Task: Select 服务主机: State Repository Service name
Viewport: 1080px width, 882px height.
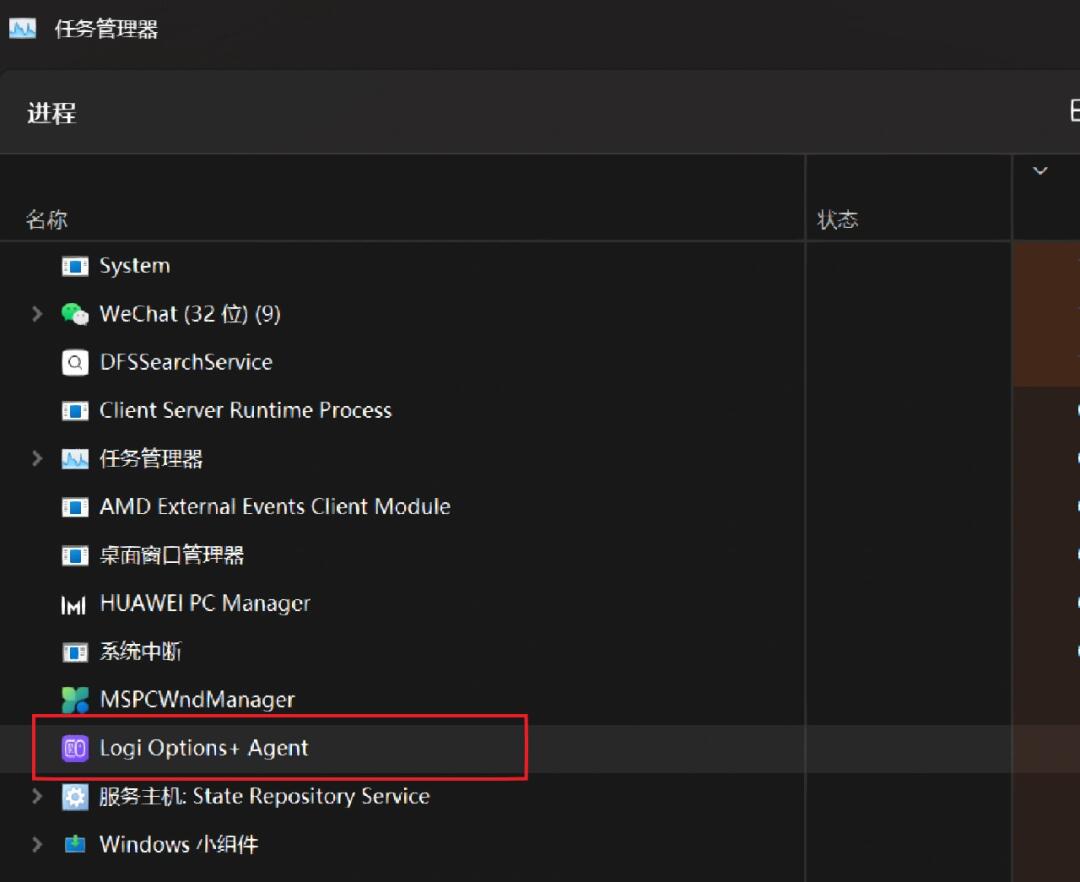Action: point(264,797)
